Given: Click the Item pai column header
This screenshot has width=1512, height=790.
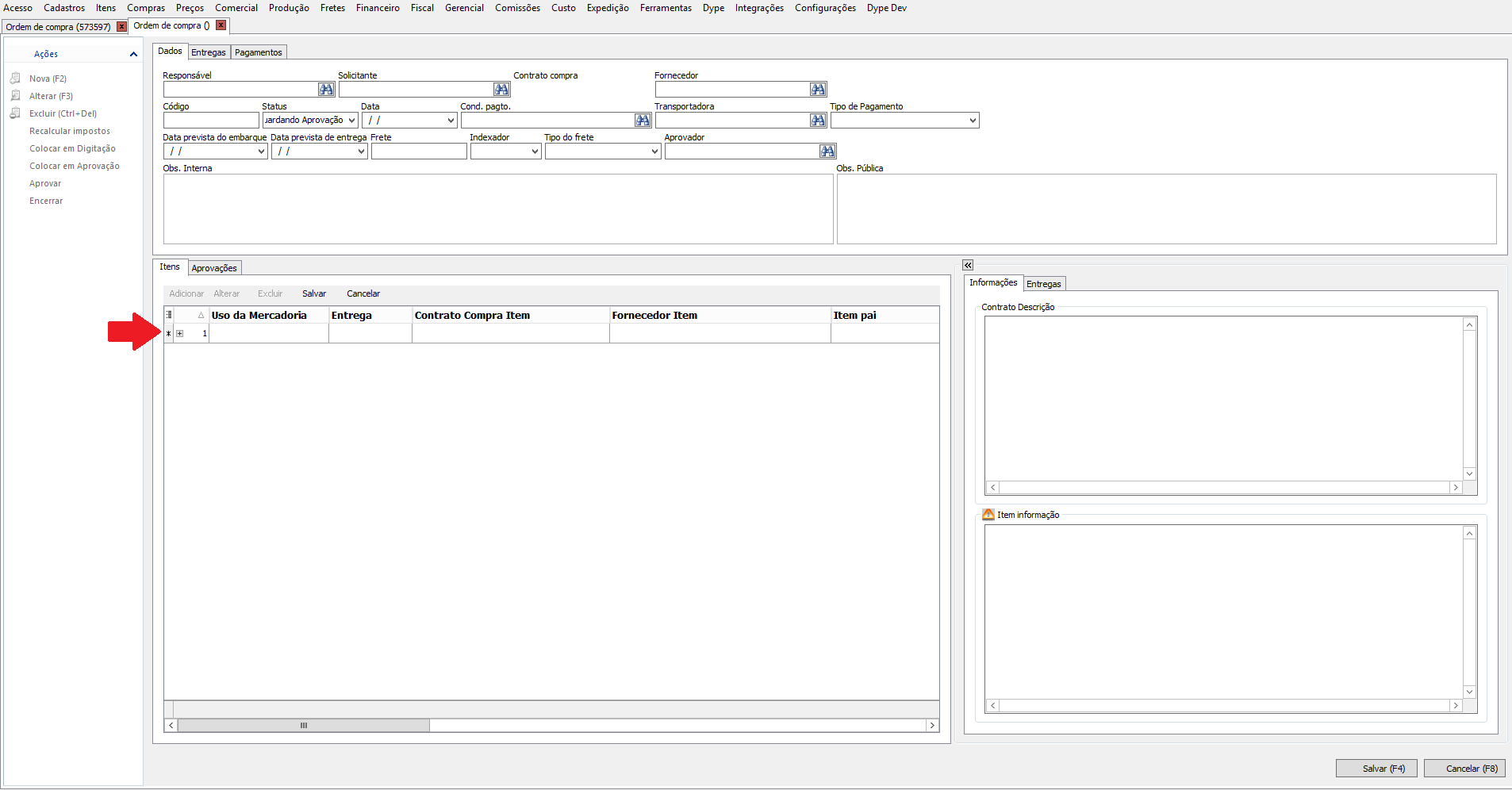Looking at the screenshot, I should pyautogui.click(x=885, y=316).
